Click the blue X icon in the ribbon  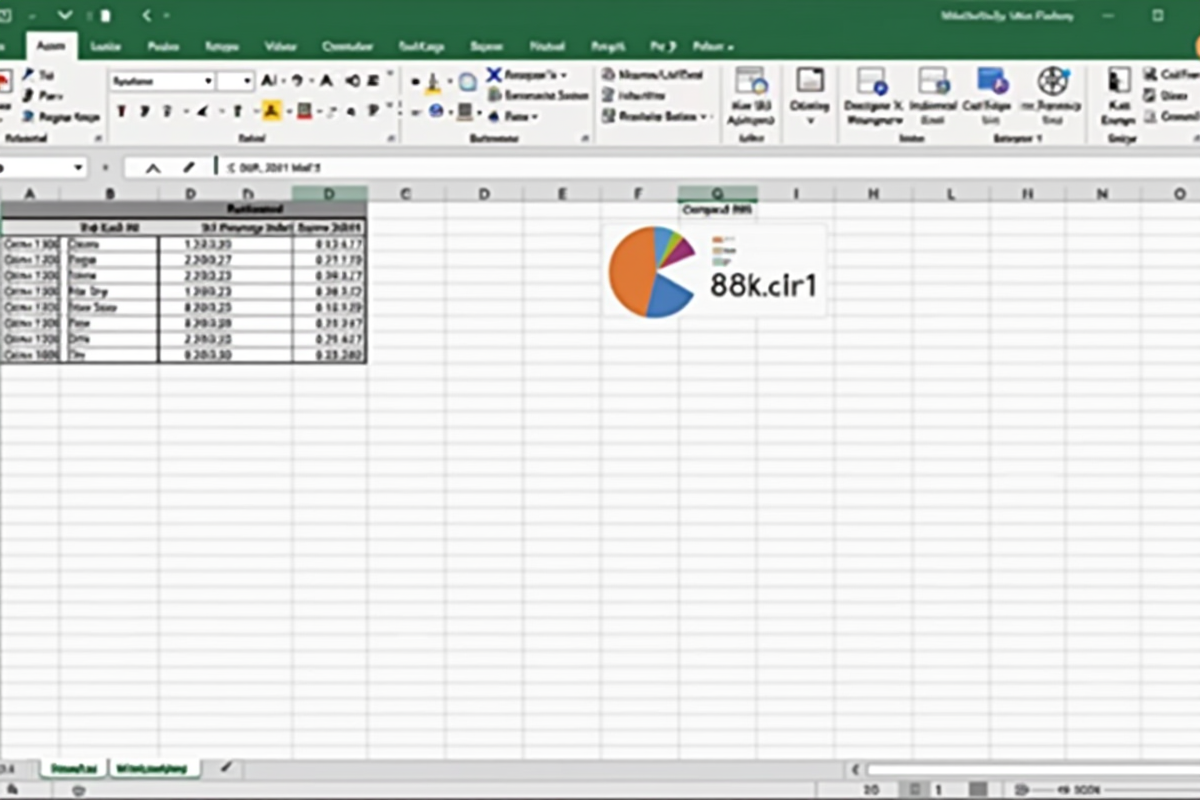[494, 75]
